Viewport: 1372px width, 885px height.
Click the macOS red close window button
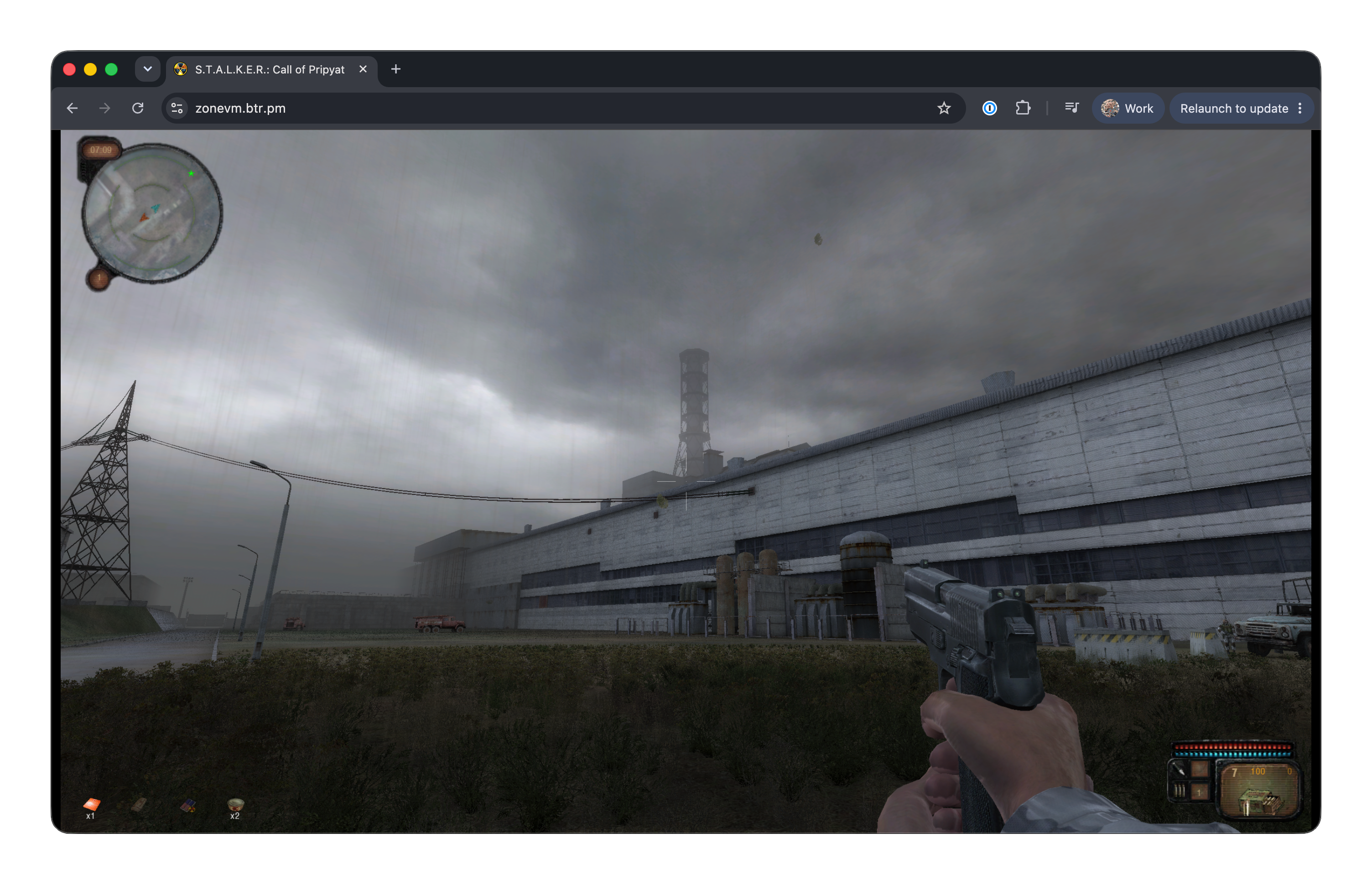click(x=69, y=69)
